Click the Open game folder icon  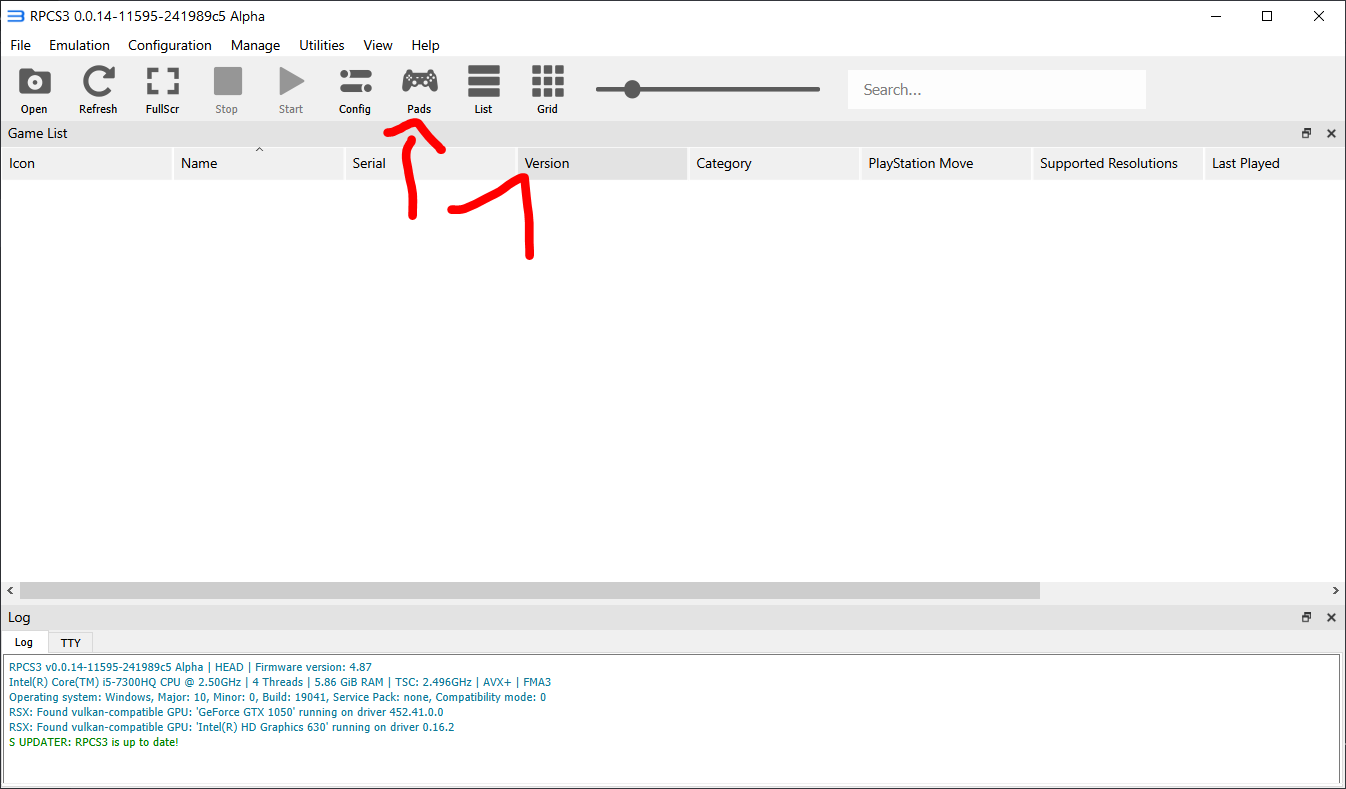coord(34,90)
